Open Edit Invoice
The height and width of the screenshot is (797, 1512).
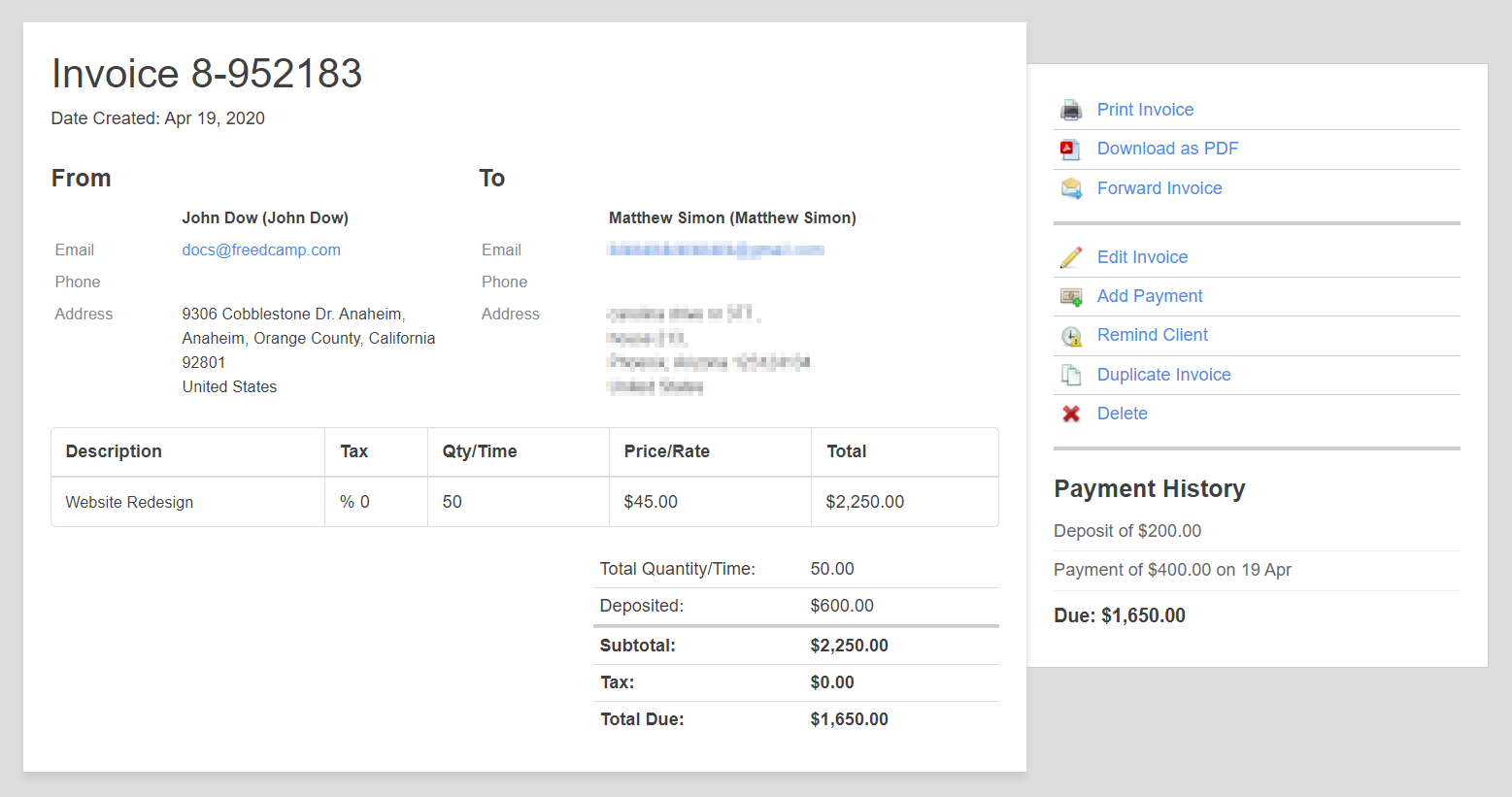[x=1142, y=257]
